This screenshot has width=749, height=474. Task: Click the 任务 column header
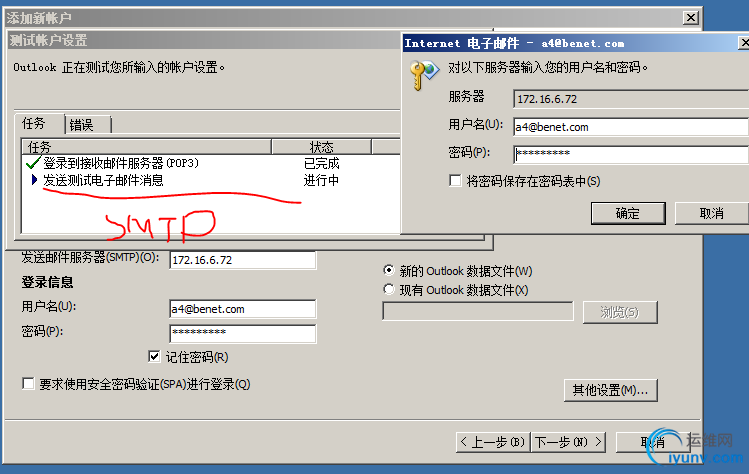coord(146,147)
